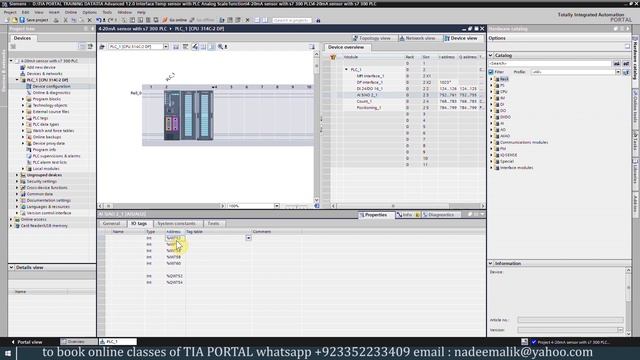Click the zoom magnifier icon in the device view toolbar
640x360 pixels.
pos(220,47)
